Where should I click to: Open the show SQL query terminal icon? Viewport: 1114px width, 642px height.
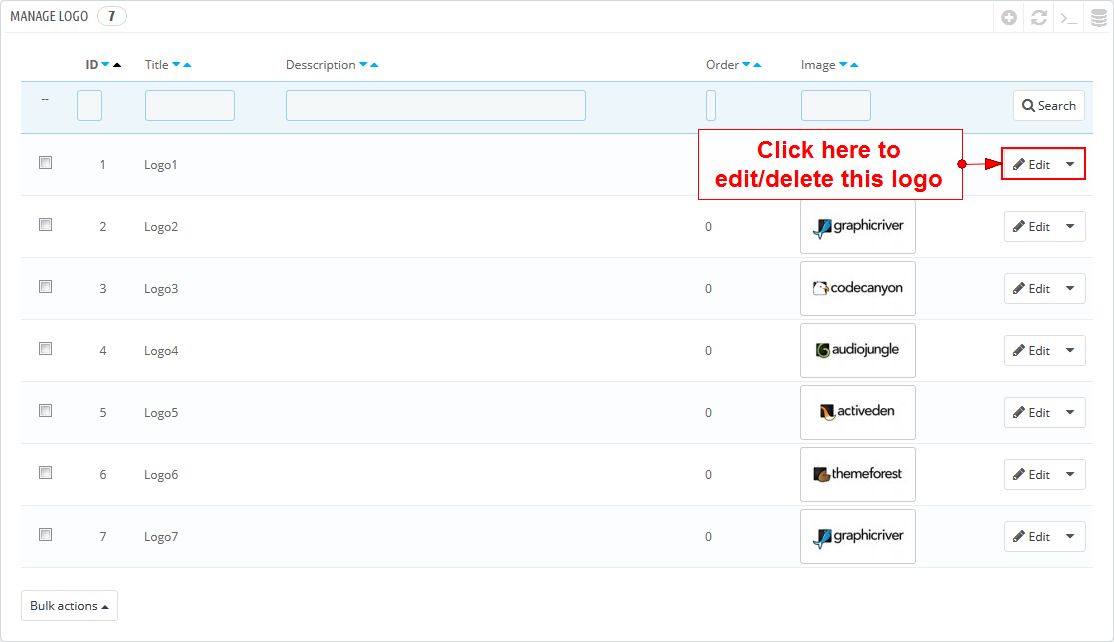[x=1069, y=18]
